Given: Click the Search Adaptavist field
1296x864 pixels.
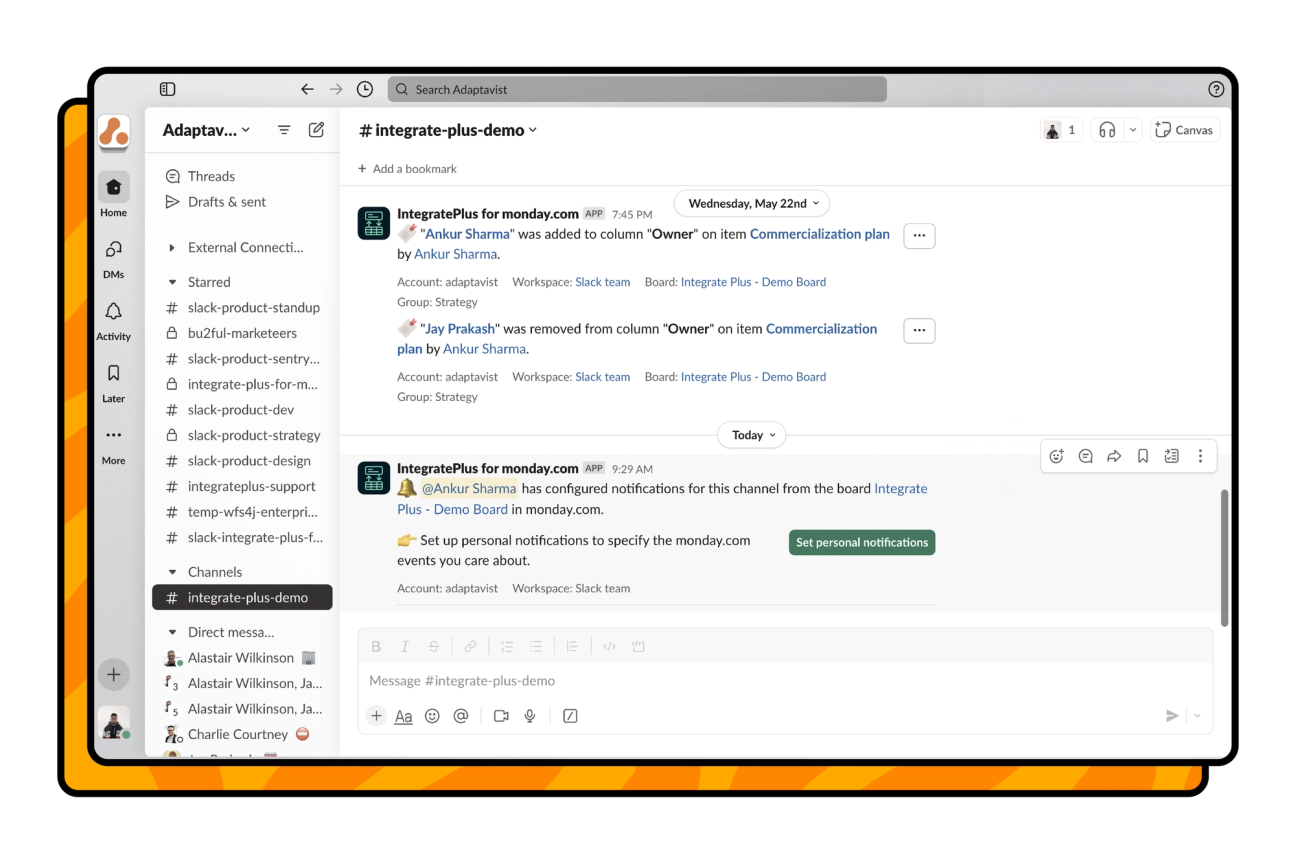Looking at the screenshot, I should pos(637,89).
